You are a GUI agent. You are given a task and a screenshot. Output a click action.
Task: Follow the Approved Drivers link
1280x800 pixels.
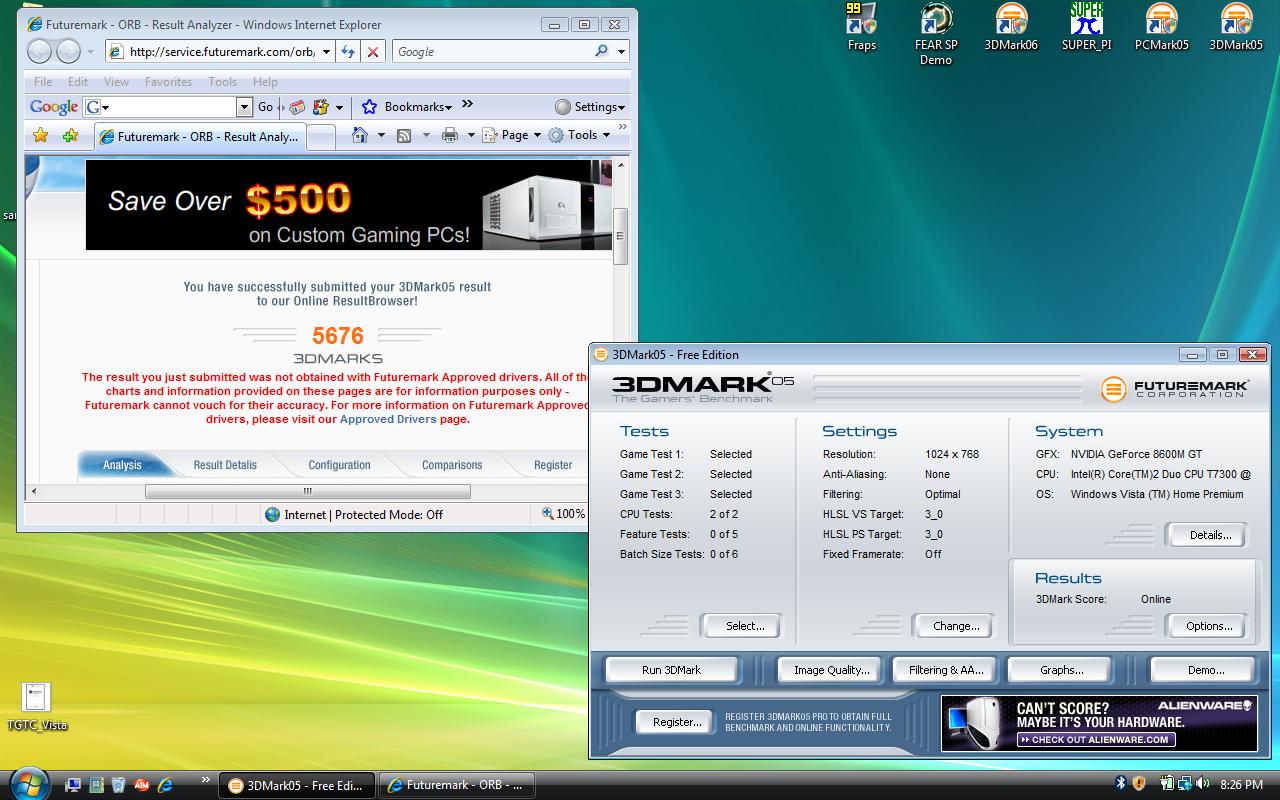click(x=388, y=419)
